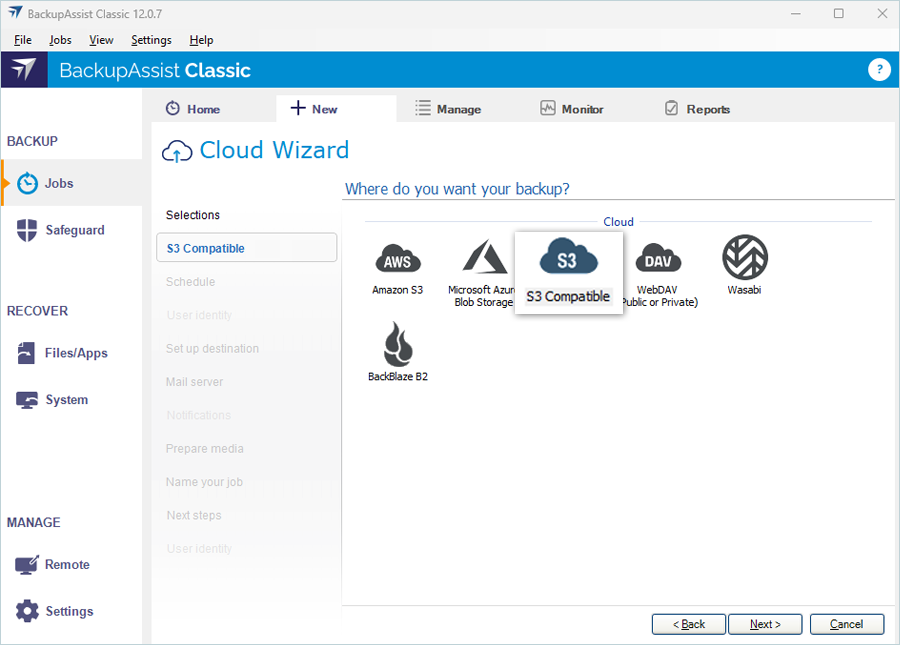This screenshot has width=900, height=645.
Task: Click the BACKUP section header
Action: tap(32, 141)
